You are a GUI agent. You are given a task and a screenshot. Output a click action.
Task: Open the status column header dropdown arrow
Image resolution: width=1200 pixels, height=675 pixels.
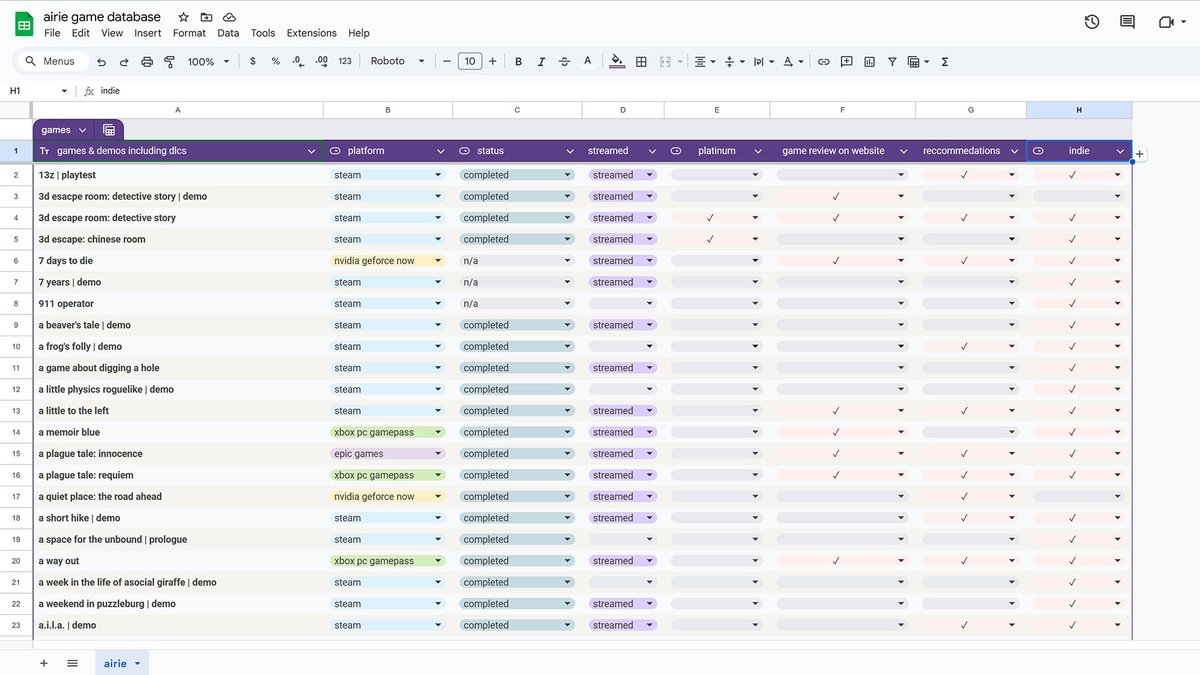click(x=571, y=152)
